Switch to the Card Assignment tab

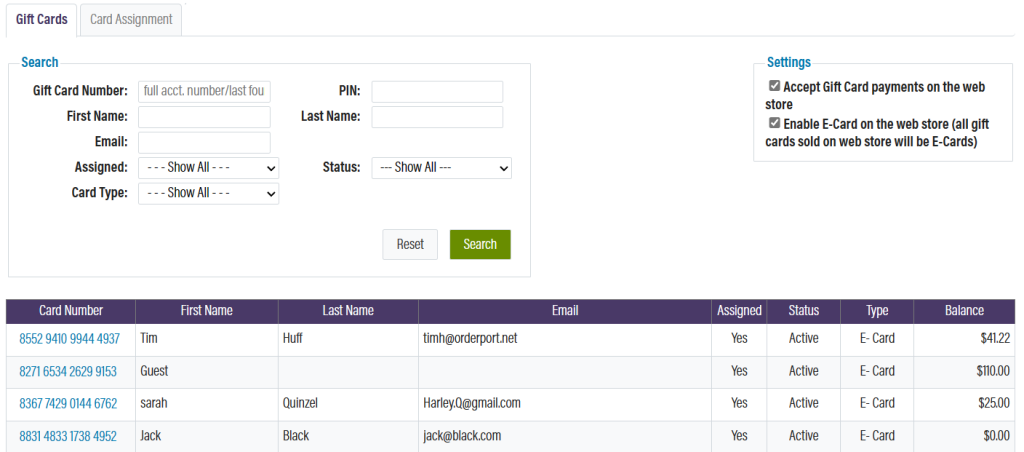pos(131,20)
